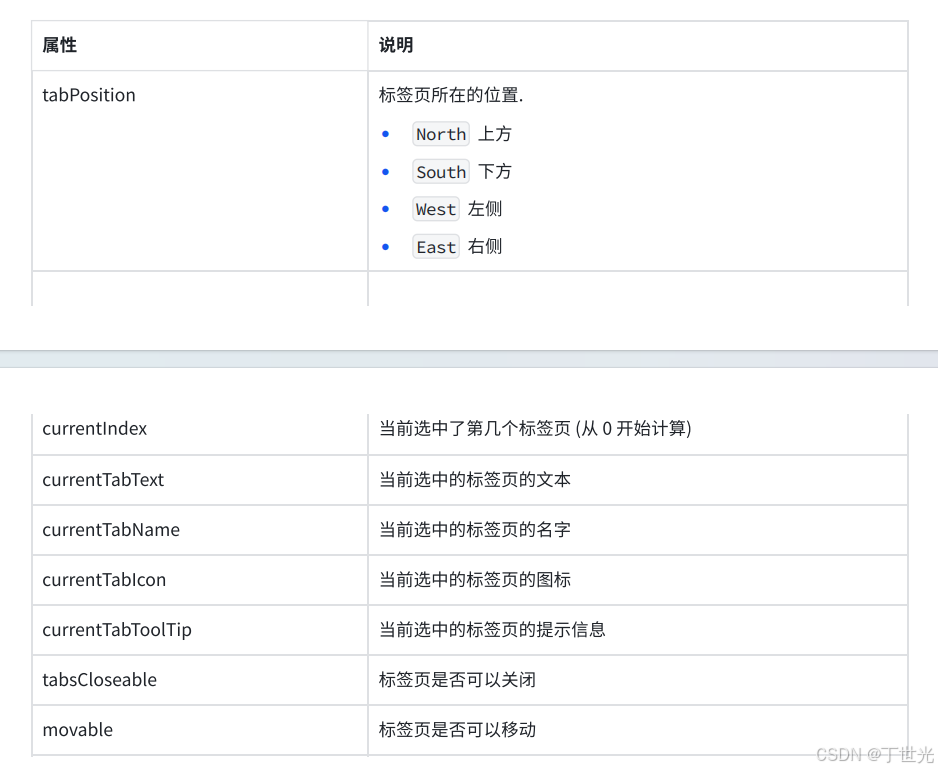Click the bullet point beside East
Screen dimensions: 938x770
click(x=386, y=246)
